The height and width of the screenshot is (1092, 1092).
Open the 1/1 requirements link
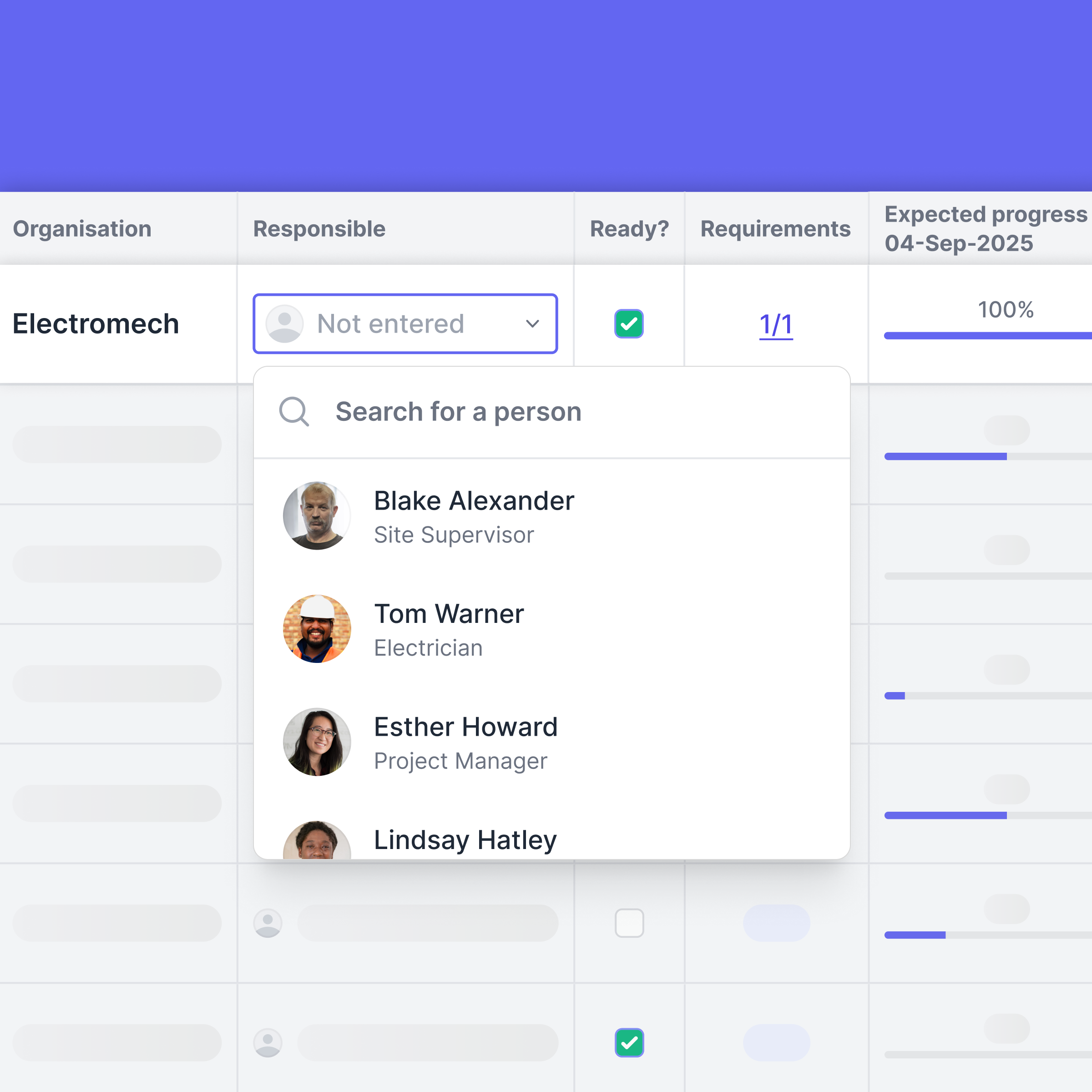[775, 325]
